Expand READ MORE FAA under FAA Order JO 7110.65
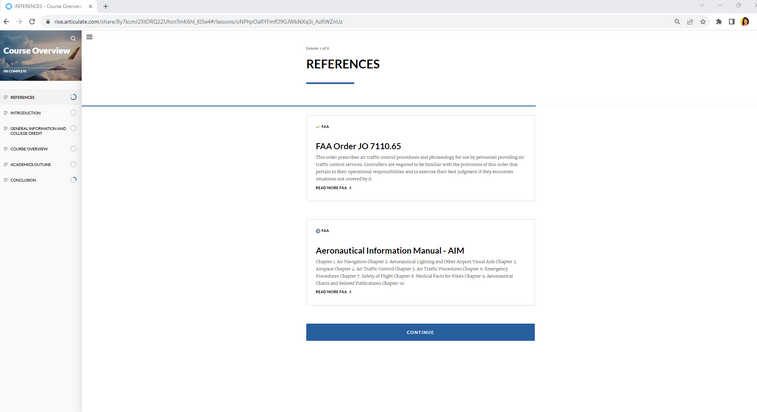This screenshot has width=757, height=412. (333, 187)
